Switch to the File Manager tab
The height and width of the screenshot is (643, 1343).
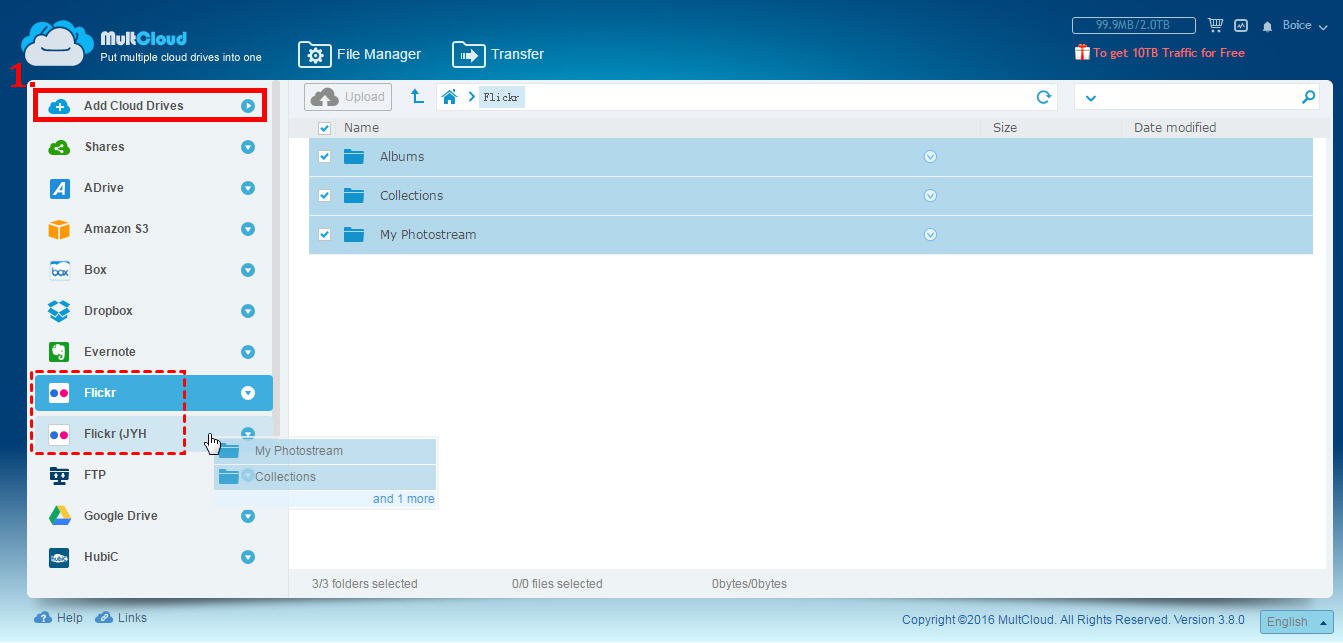pyautogui.click(x=360, y=54)
